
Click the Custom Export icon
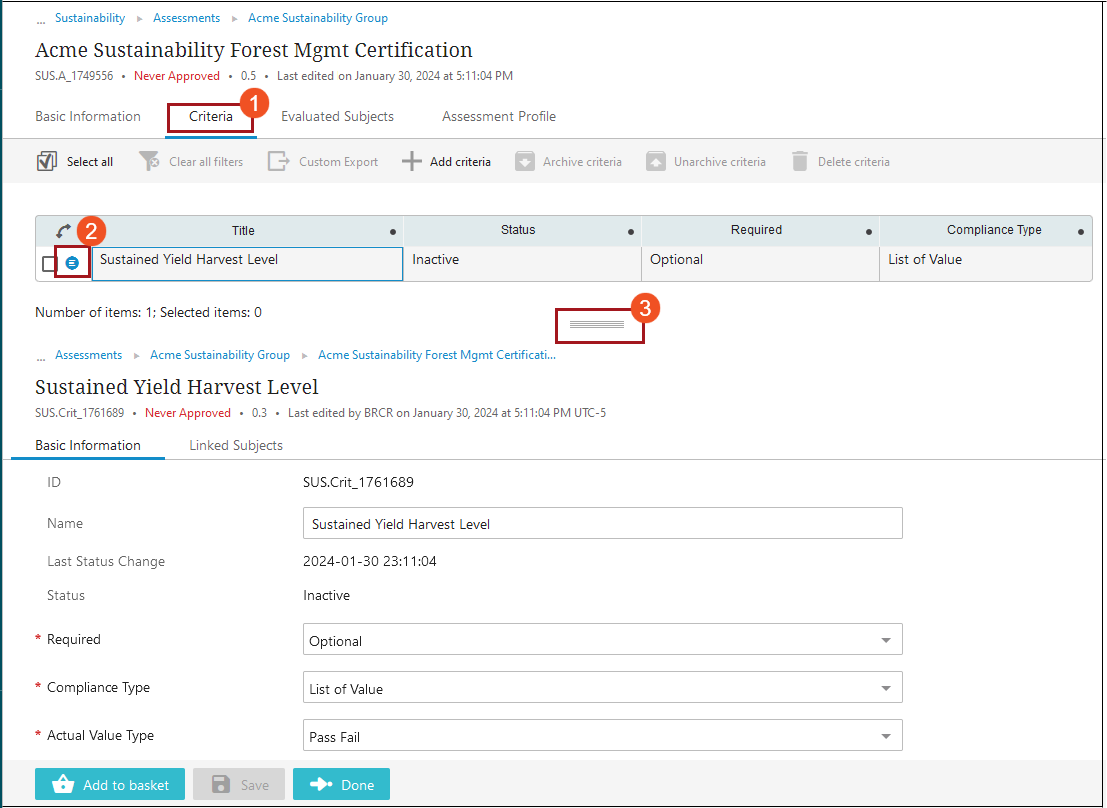coord(279,161)
